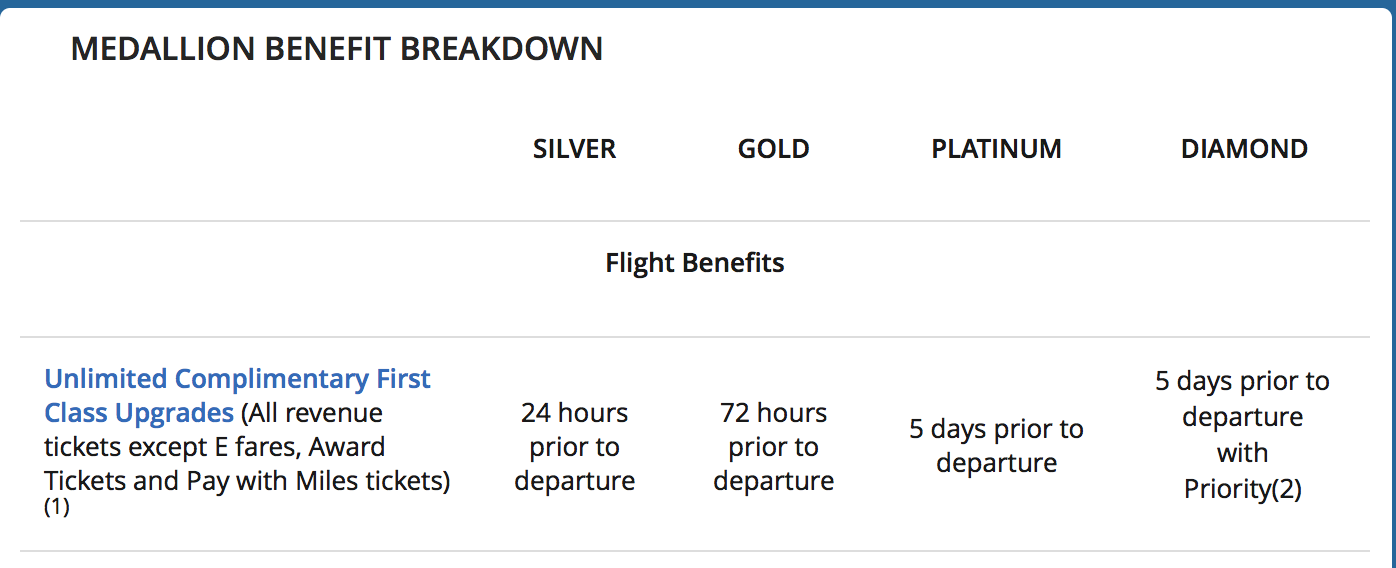This screenshot has width=1396, height=568.
Task: Click Diamond's 5 days with Priority cell
Action: point(1242,435)
